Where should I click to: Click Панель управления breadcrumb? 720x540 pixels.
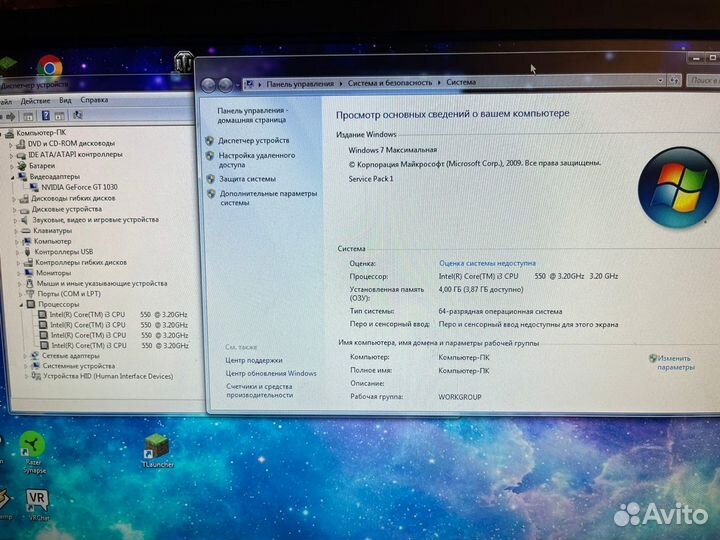(x=300, y=84)
